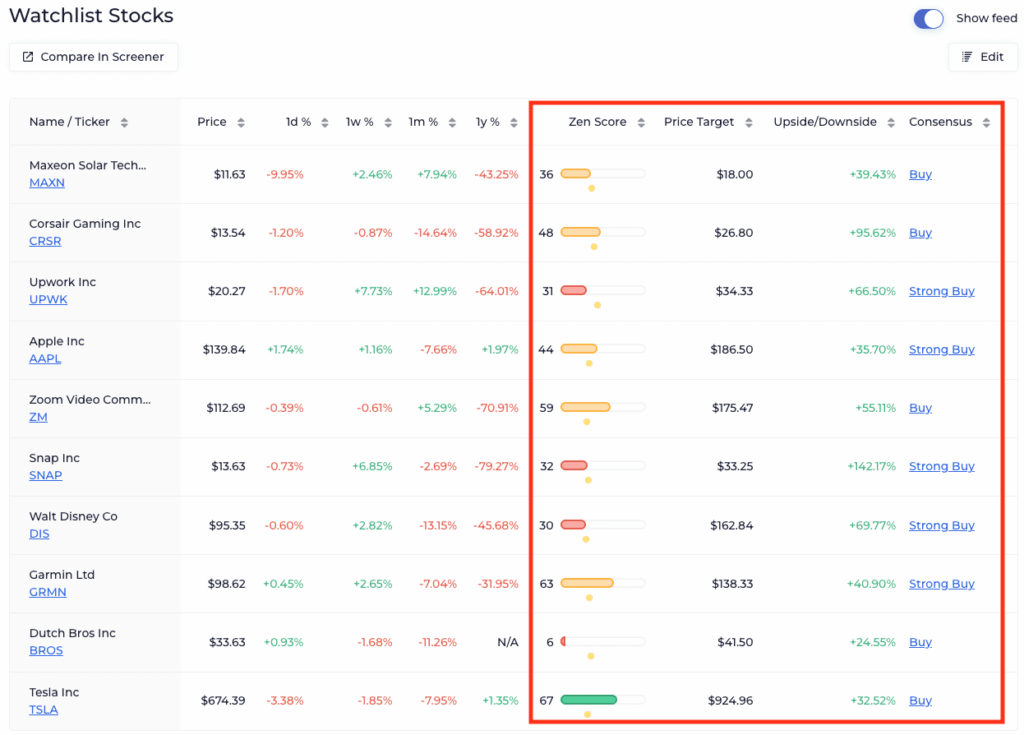Sort the Consensus column
The height and width of the screenshot is (735, 1024).
[x=986, y=123]
